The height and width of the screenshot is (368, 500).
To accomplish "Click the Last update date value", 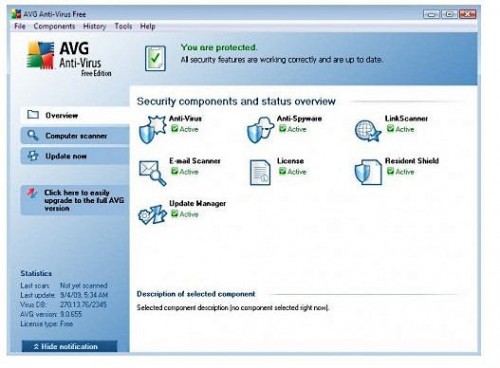I will coord(84,295).
